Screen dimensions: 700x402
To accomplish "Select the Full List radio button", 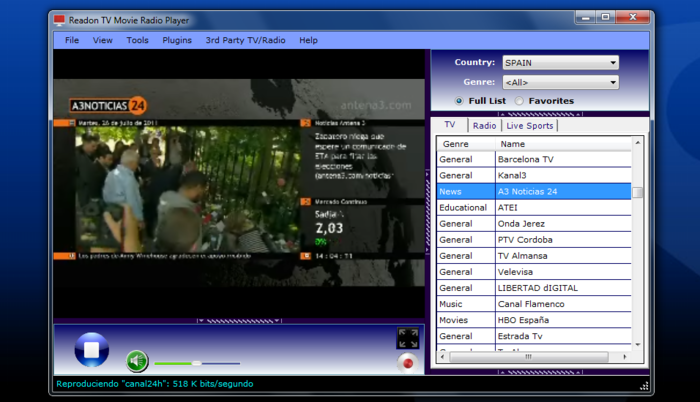I will pyautogui.click(x=459, y=101).
